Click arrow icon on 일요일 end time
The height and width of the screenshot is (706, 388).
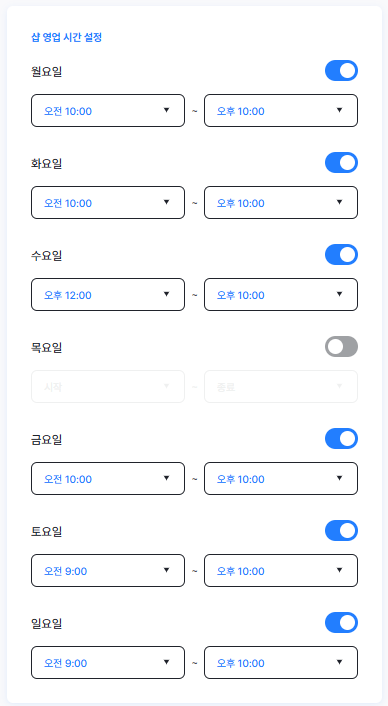click(339, 662)
